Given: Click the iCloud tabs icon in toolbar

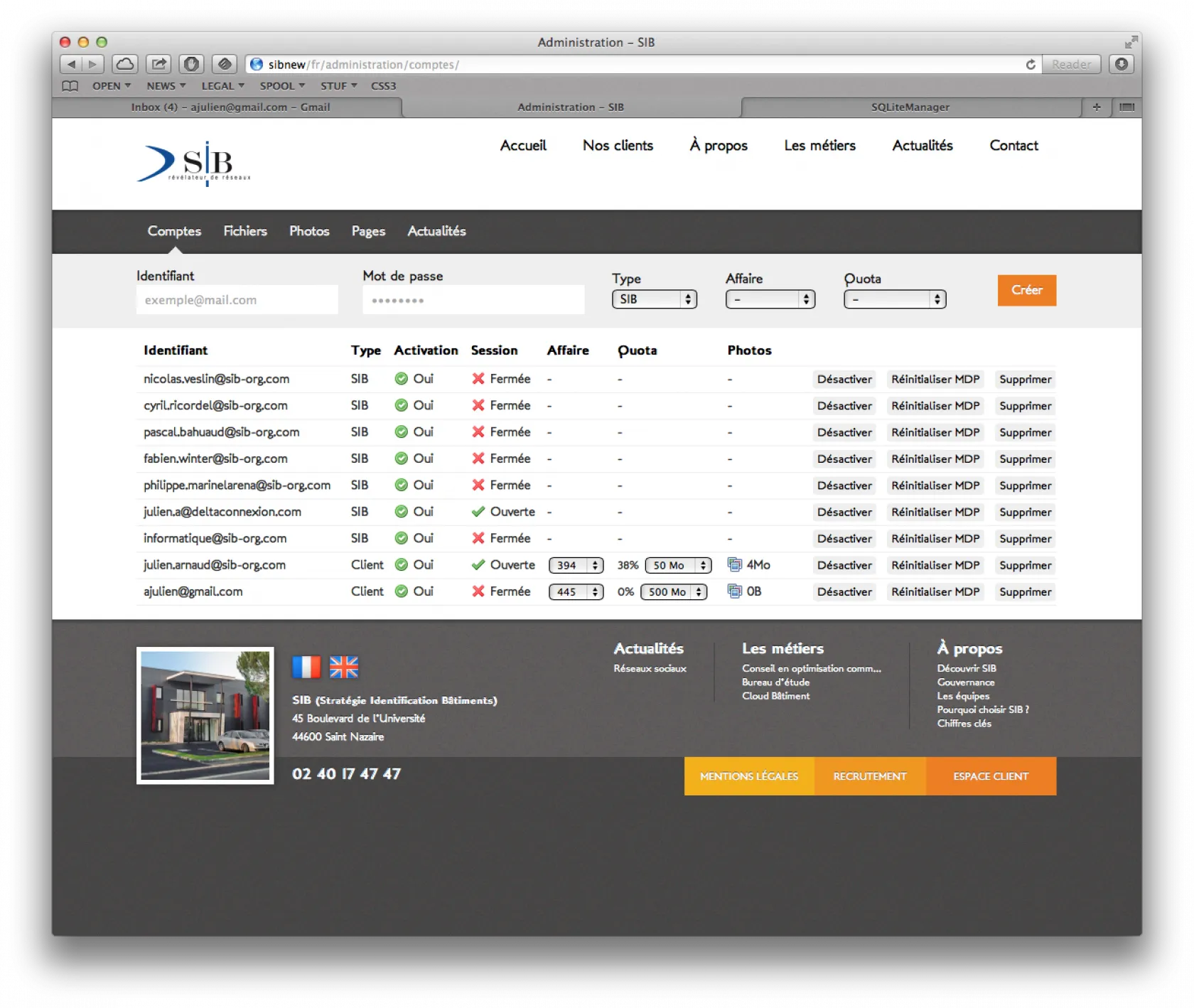Looking at the screenshot, I should pos(125,64).
